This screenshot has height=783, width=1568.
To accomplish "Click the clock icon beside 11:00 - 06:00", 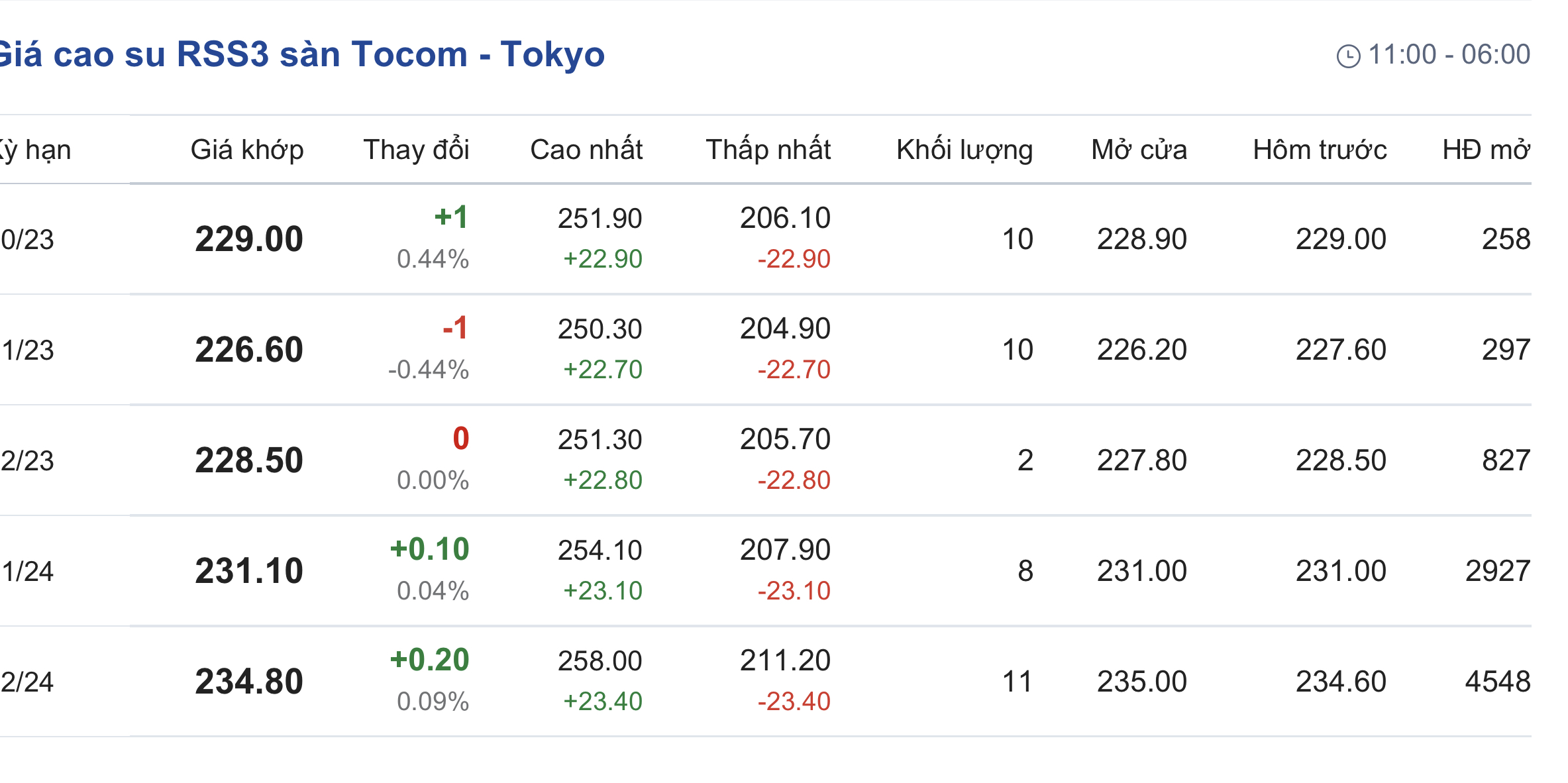I will [1348, 56].
